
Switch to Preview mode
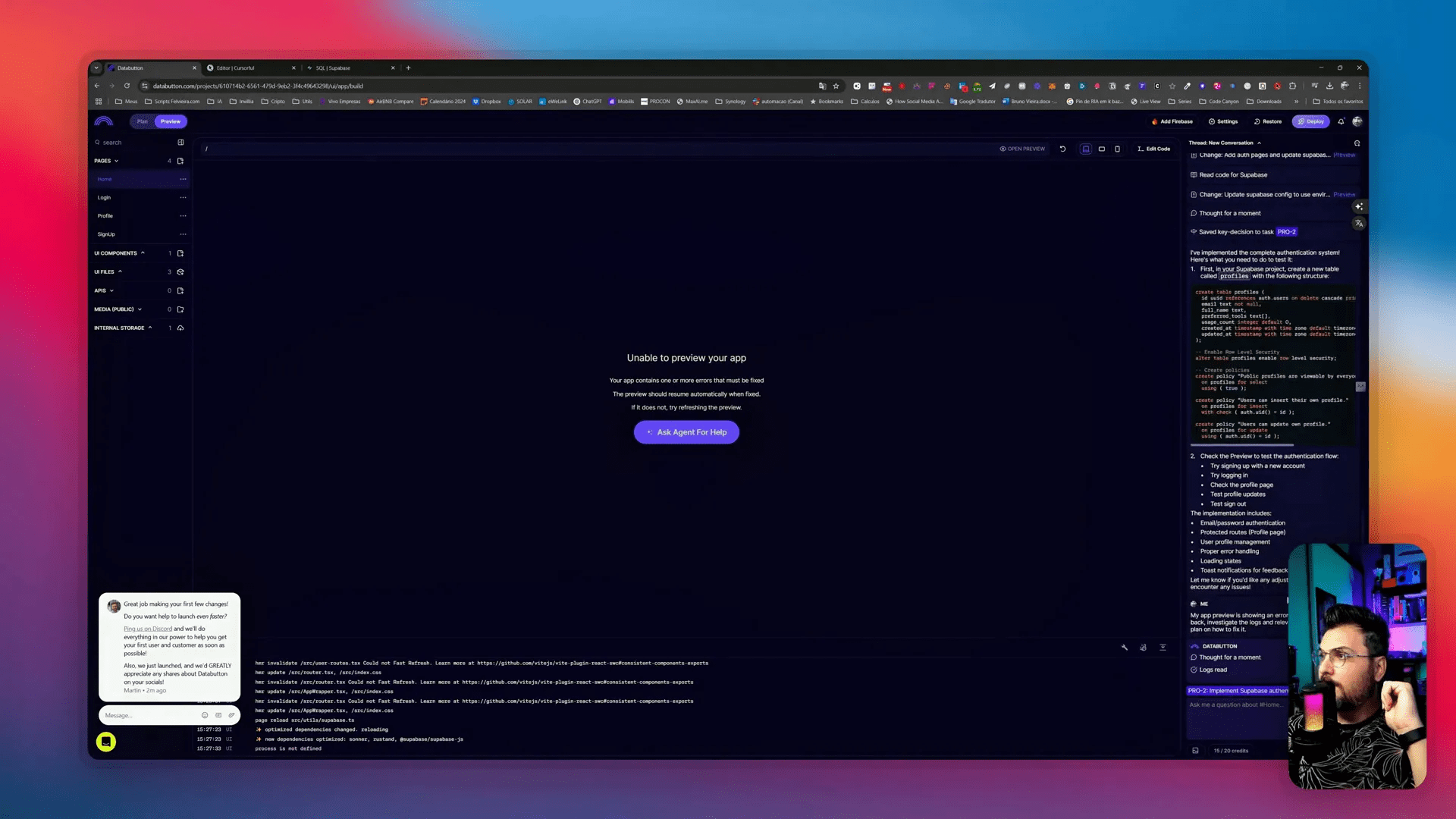[171, 121]
